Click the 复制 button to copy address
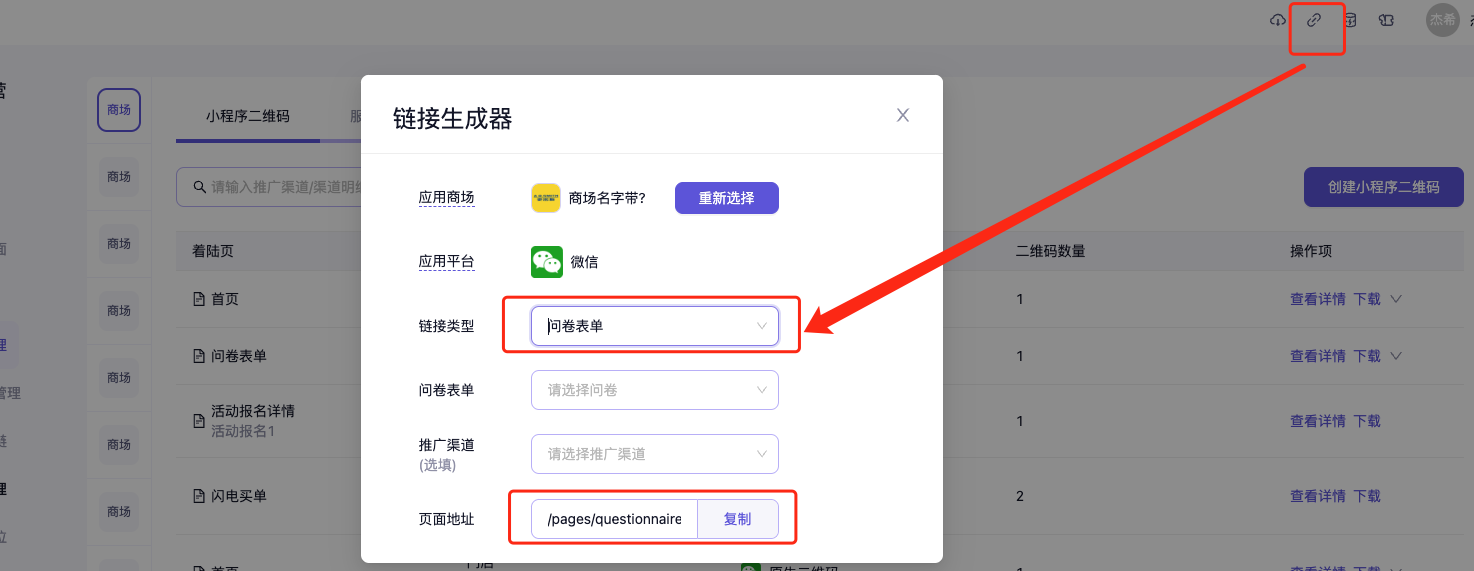Image resolution: width=1474 pixels, height=571 pixels. point(737,519)
